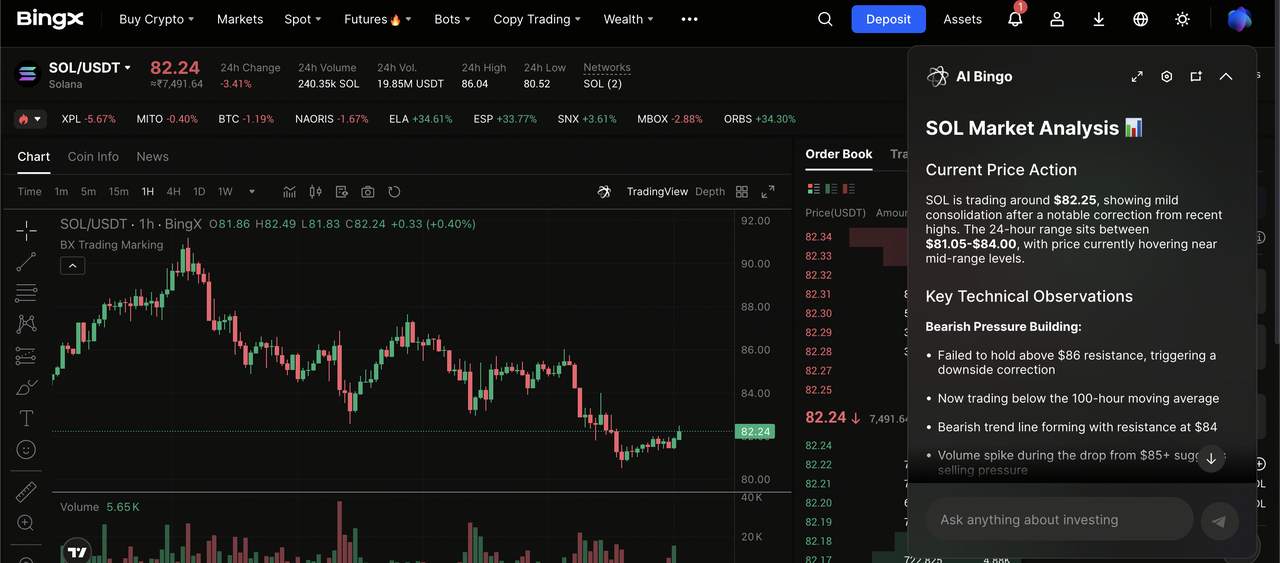Show only sell orders in order book
This screenshot has width=1280, height=563.
click(848, 189)
